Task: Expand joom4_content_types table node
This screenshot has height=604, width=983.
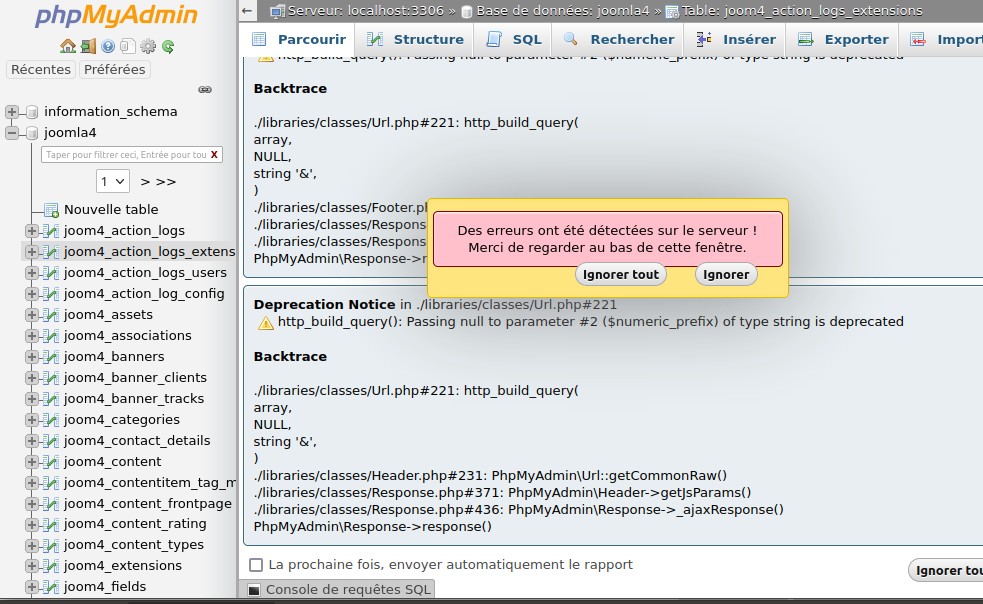Action: pyautogui.click(x=31, y=545)
